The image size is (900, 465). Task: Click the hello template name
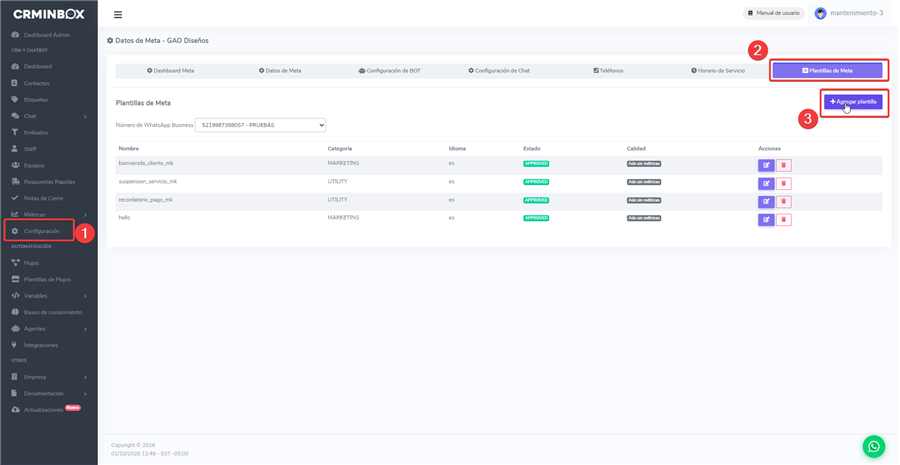(124, 218)
